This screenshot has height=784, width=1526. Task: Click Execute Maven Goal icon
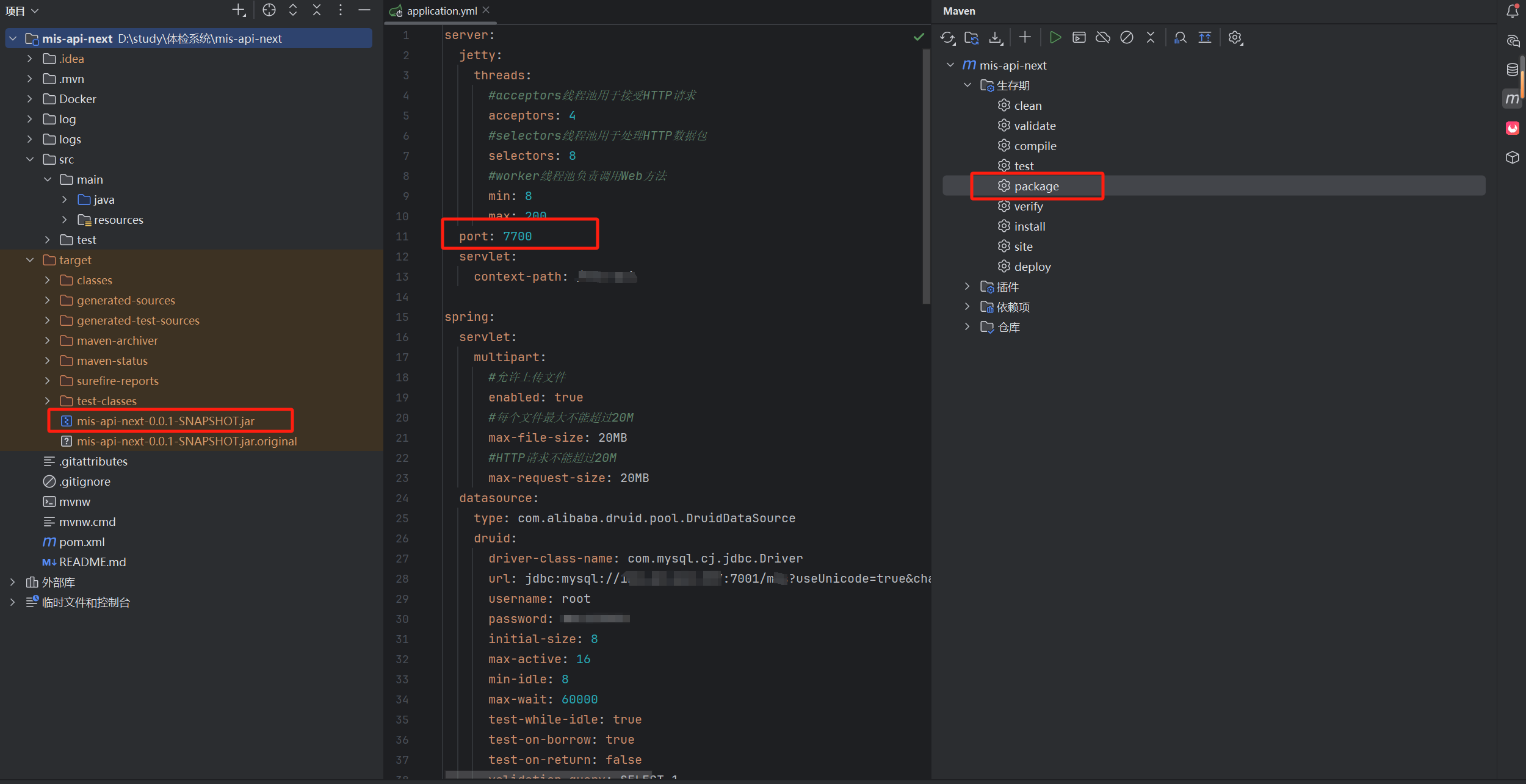(1079, 38)
